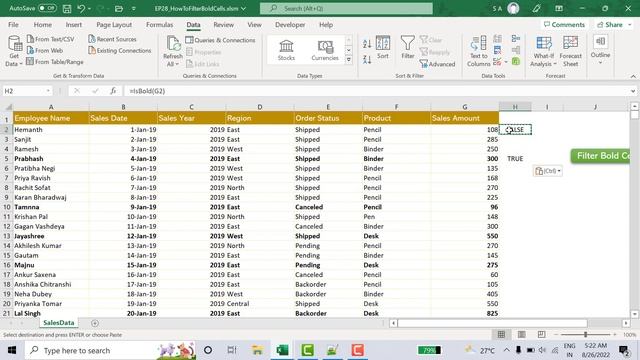Screen dimensions: 640x360
Task: Collapse the ribbon with the chevron
Action: tap(633, 76)
